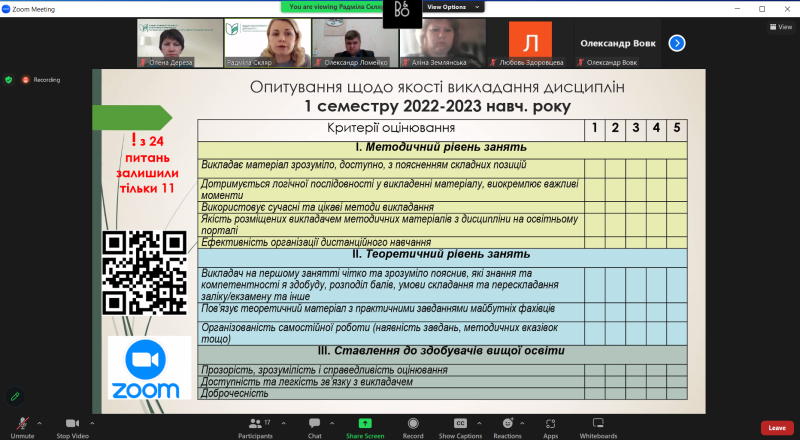The width and height of the screenshot is (800, 440).
Task: Click column header '1' in table
Action: (x=594, y=128)
